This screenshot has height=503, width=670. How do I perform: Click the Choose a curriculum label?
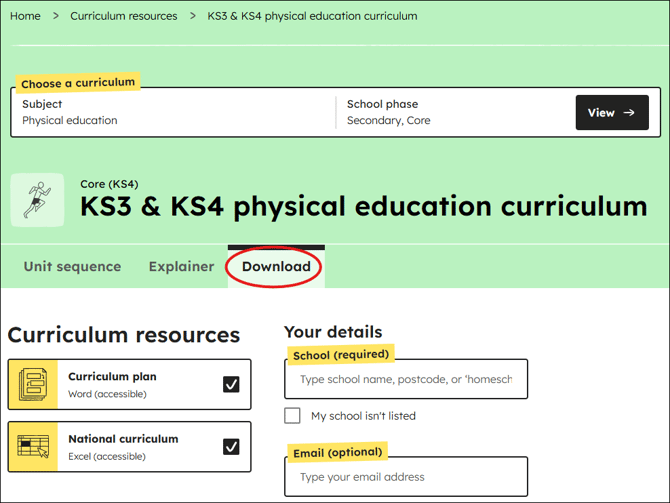point(78,82)
